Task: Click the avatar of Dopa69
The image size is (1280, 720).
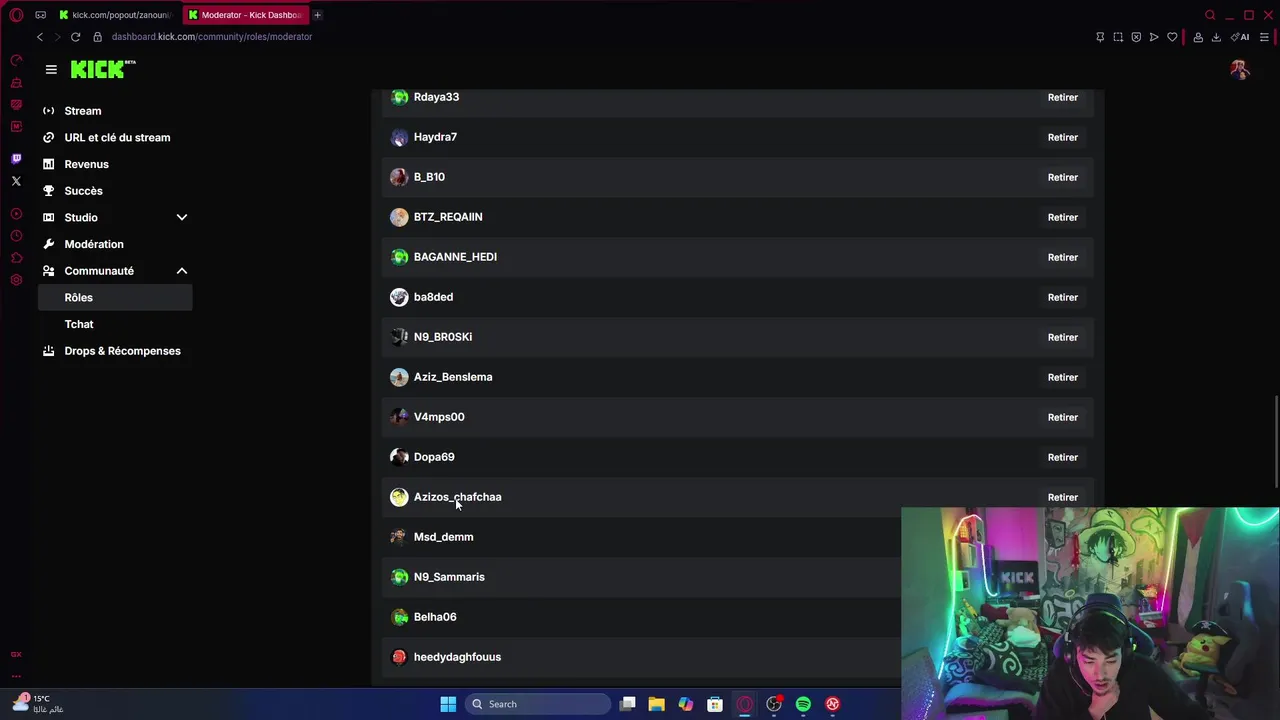Action: 399,457
